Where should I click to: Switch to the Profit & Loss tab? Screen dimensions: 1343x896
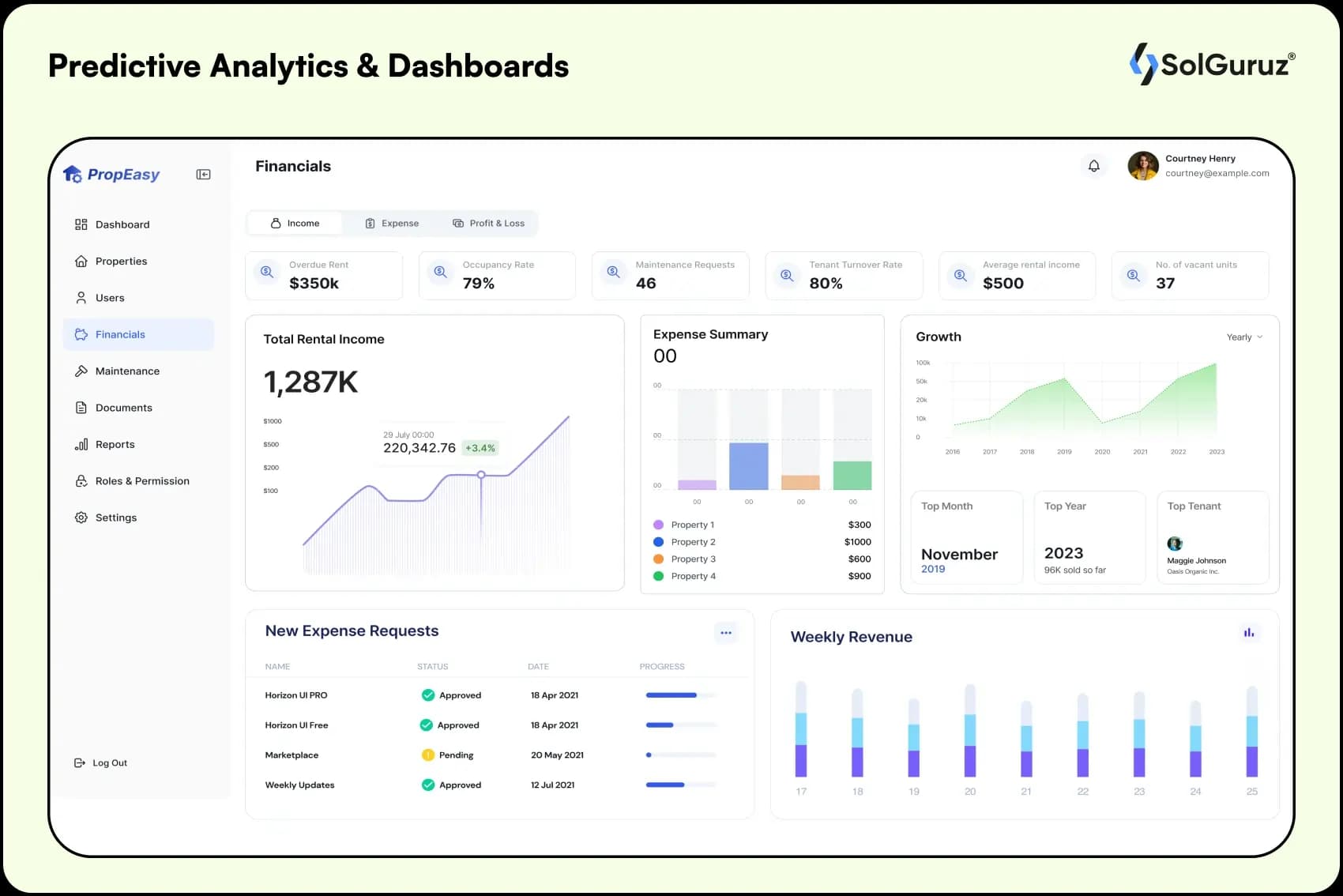point(488,224)
